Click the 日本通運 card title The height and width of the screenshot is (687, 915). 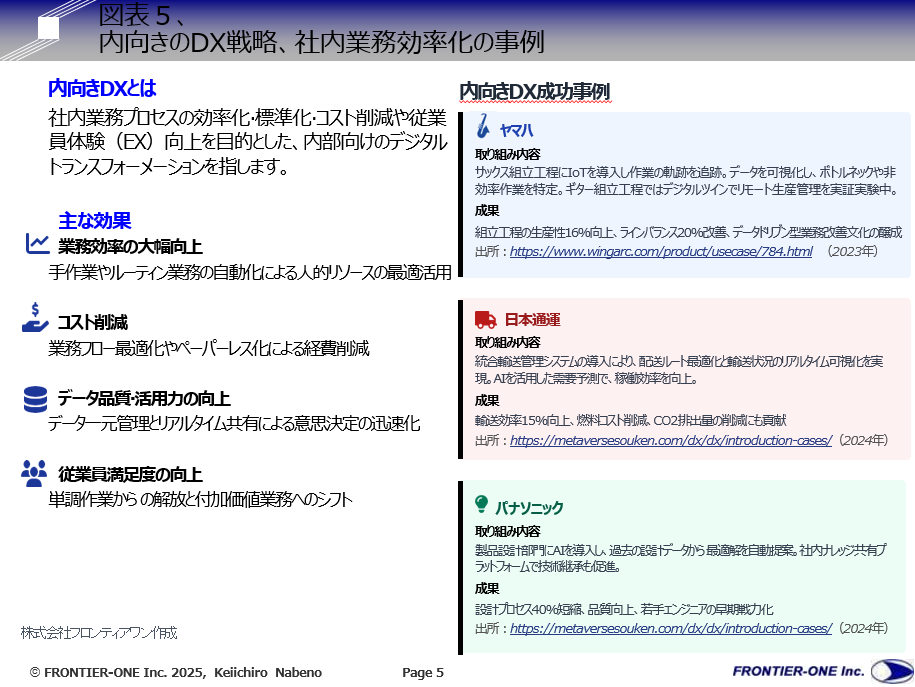click(x=535, y=316)
